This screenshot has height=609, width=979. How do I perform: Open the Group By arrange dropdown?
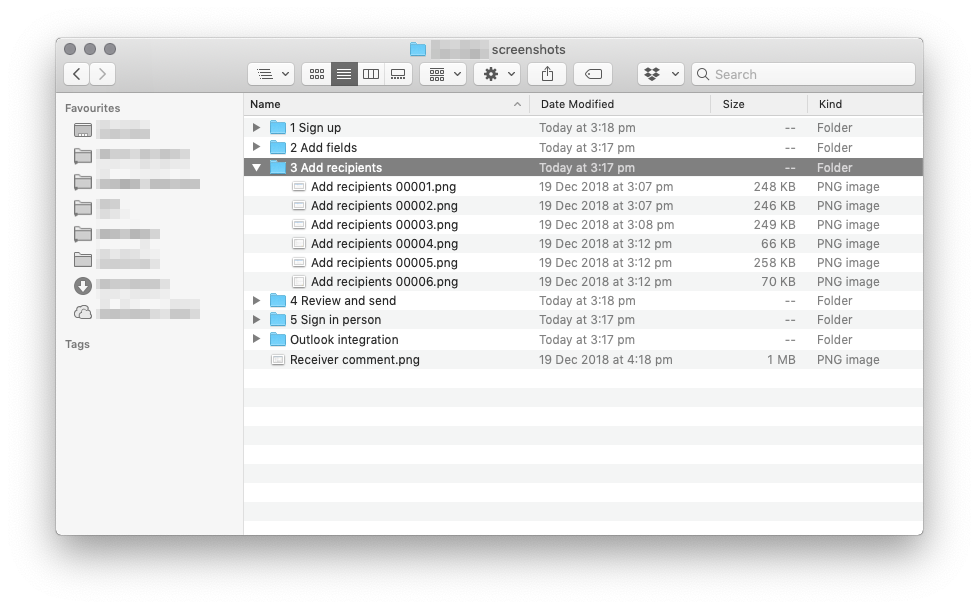[443, 74]
